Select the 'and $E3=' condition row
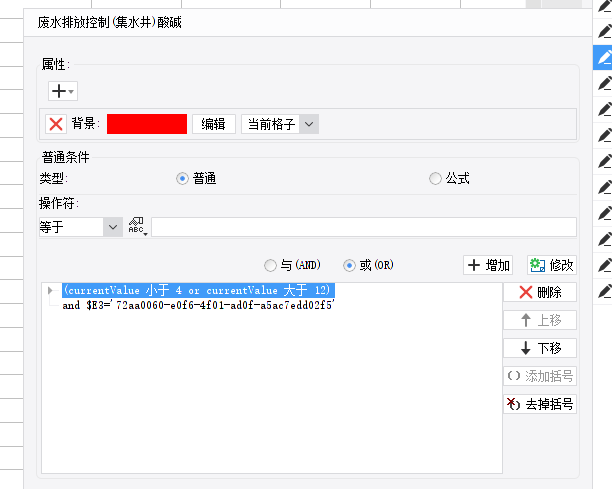The image size is (612, 489). coord(198,305)
